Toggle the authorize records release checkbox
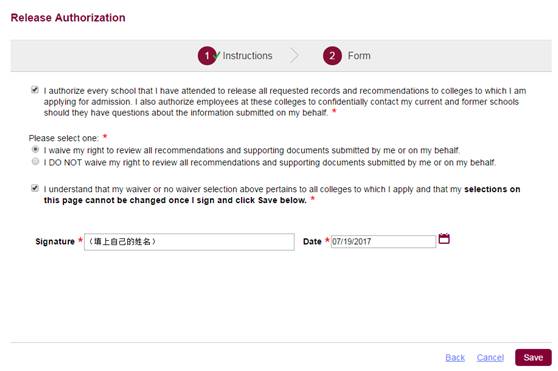Image resolution: width=558 pixels, height=371 pixels. tap(35, 90)
